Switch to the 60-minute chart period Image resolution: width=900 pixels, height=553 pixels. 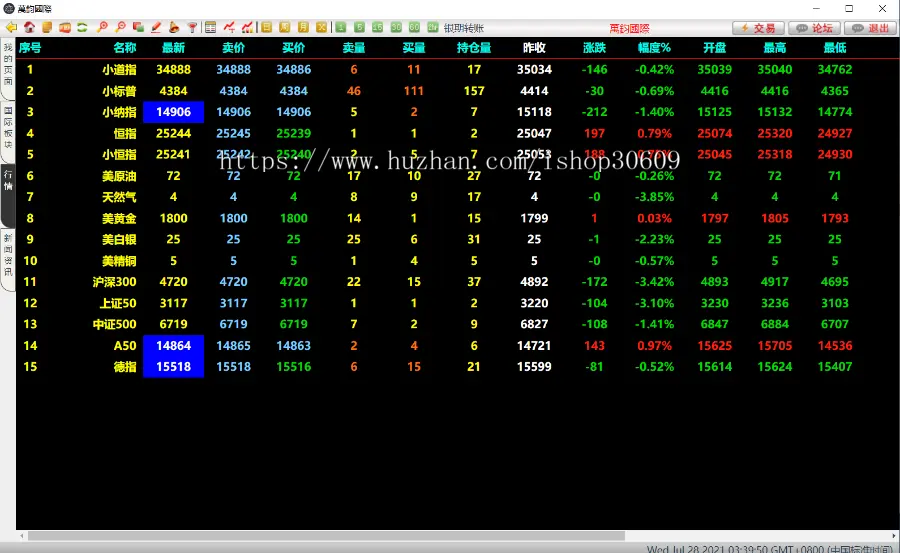pos(414,27)
